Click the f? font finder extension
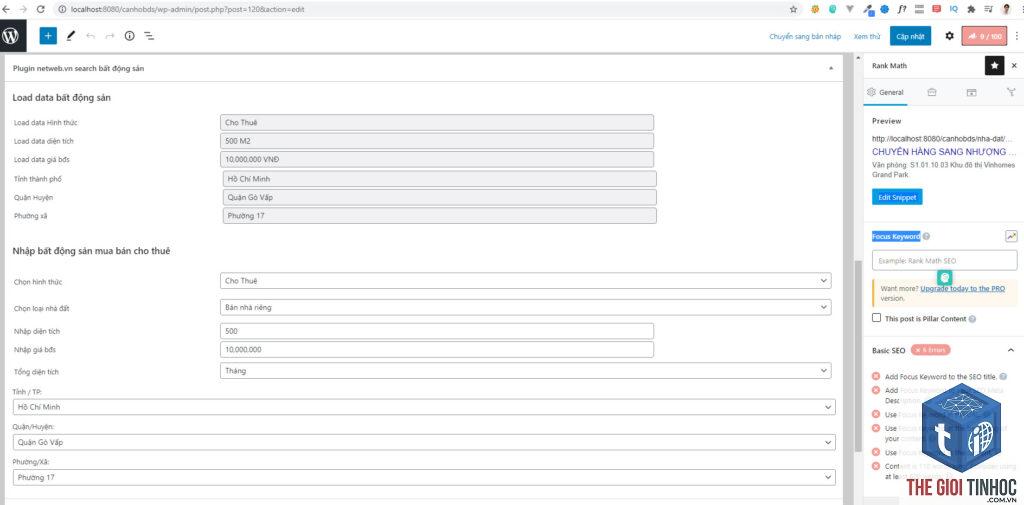Image resolution: width=1024 pixels, height=505 pixels. click(x=902, y=9)
